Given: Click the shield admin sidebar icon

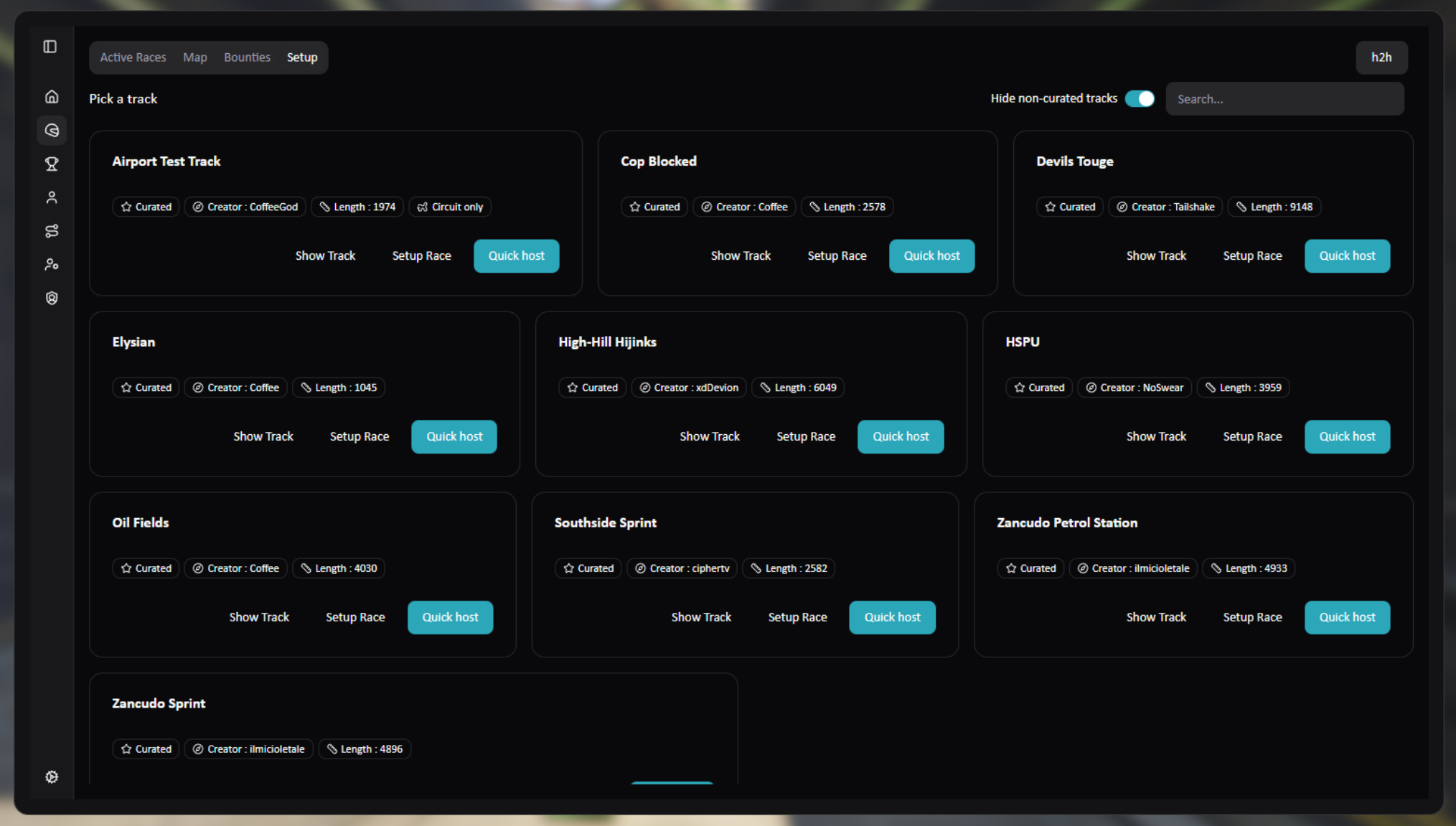Looking at the screenshot, I should coord(52,298).
